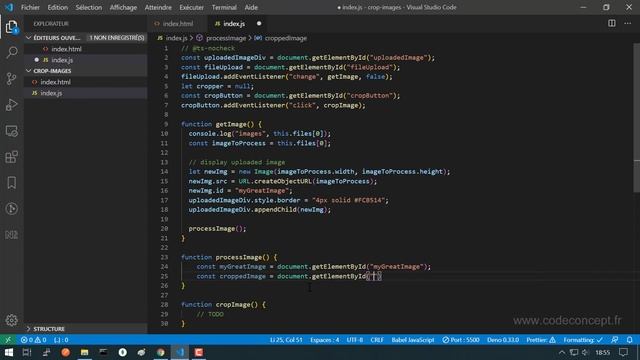
Task: Click the Port : 5500 live server indicator
Action: coord(461,340)
